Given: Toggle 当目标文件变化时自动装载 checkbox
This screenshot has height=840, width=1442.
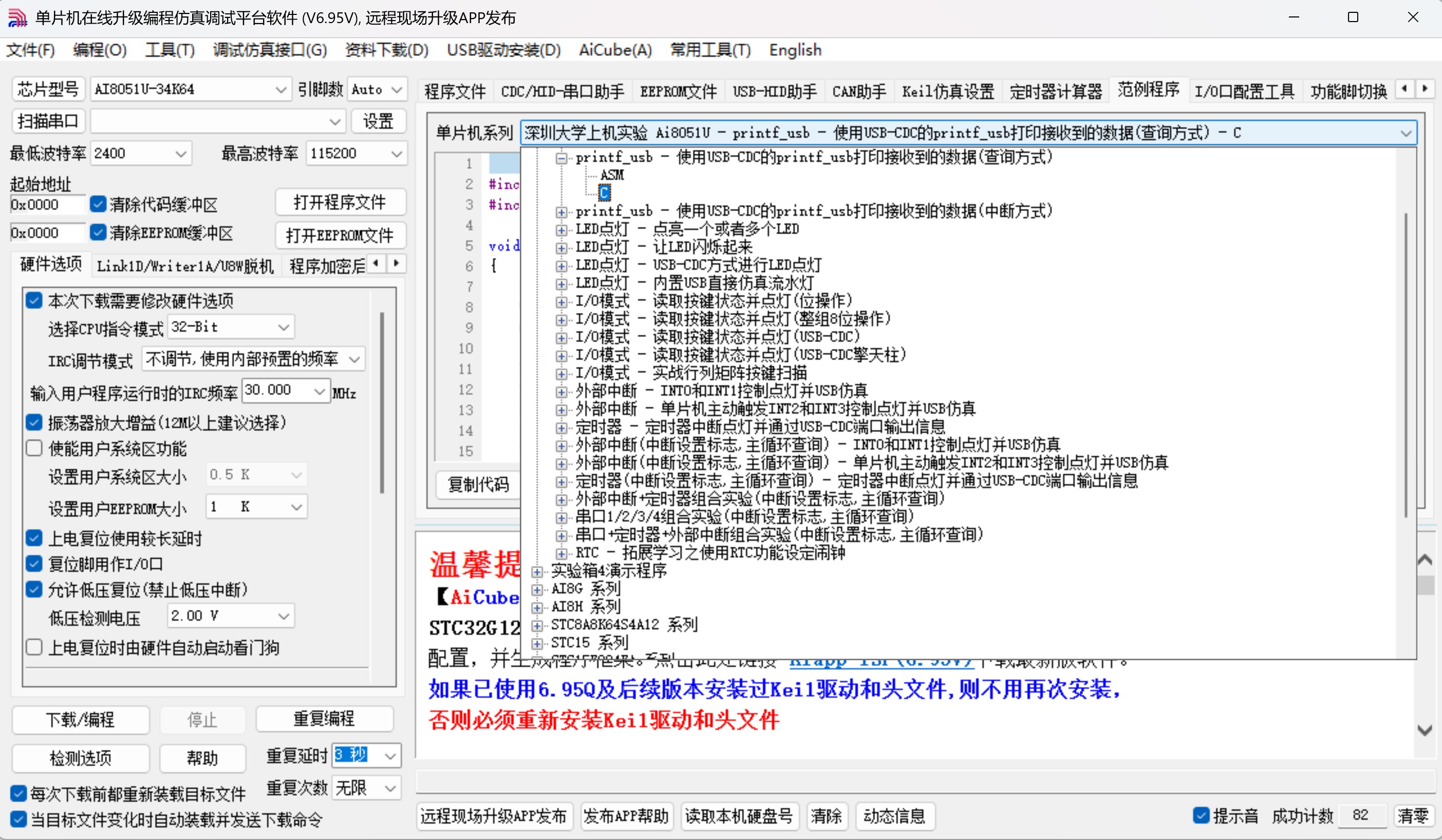Looking at the screenshot, I should (x=18, y=819).
